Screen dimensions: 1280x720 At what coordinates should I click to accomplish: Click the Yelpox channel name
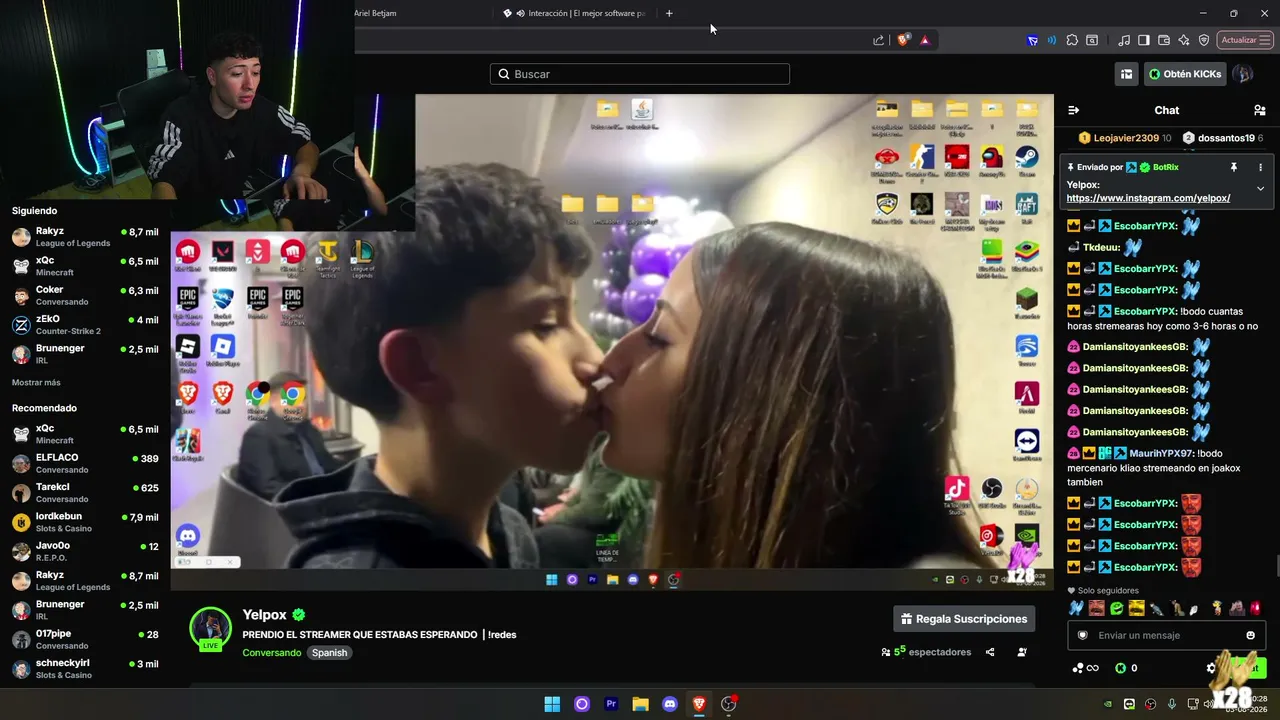(x=265, y=615)
